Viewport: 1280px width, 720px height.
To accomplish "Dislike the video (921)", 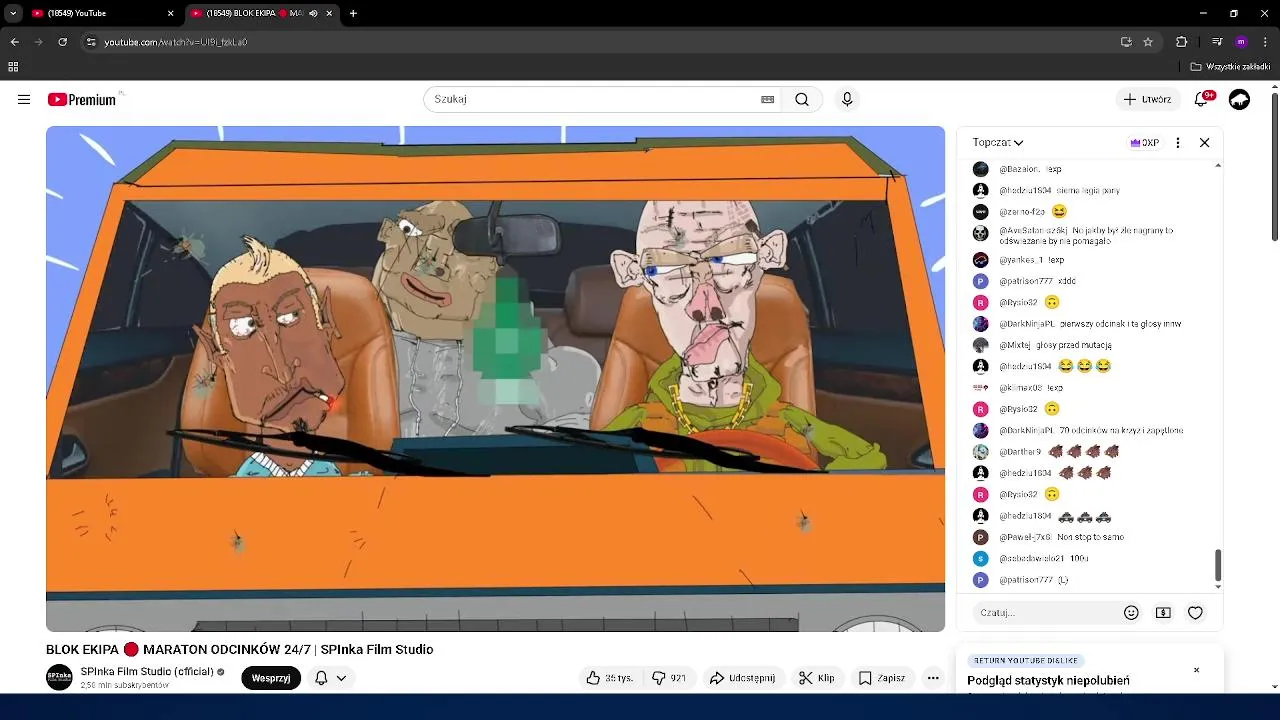I will 669,678.
